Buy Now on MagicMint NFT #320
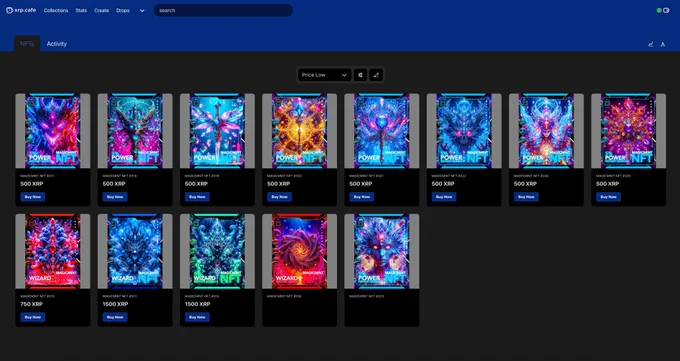This screenshot has width=680, height=361. [x=279, y=197]
